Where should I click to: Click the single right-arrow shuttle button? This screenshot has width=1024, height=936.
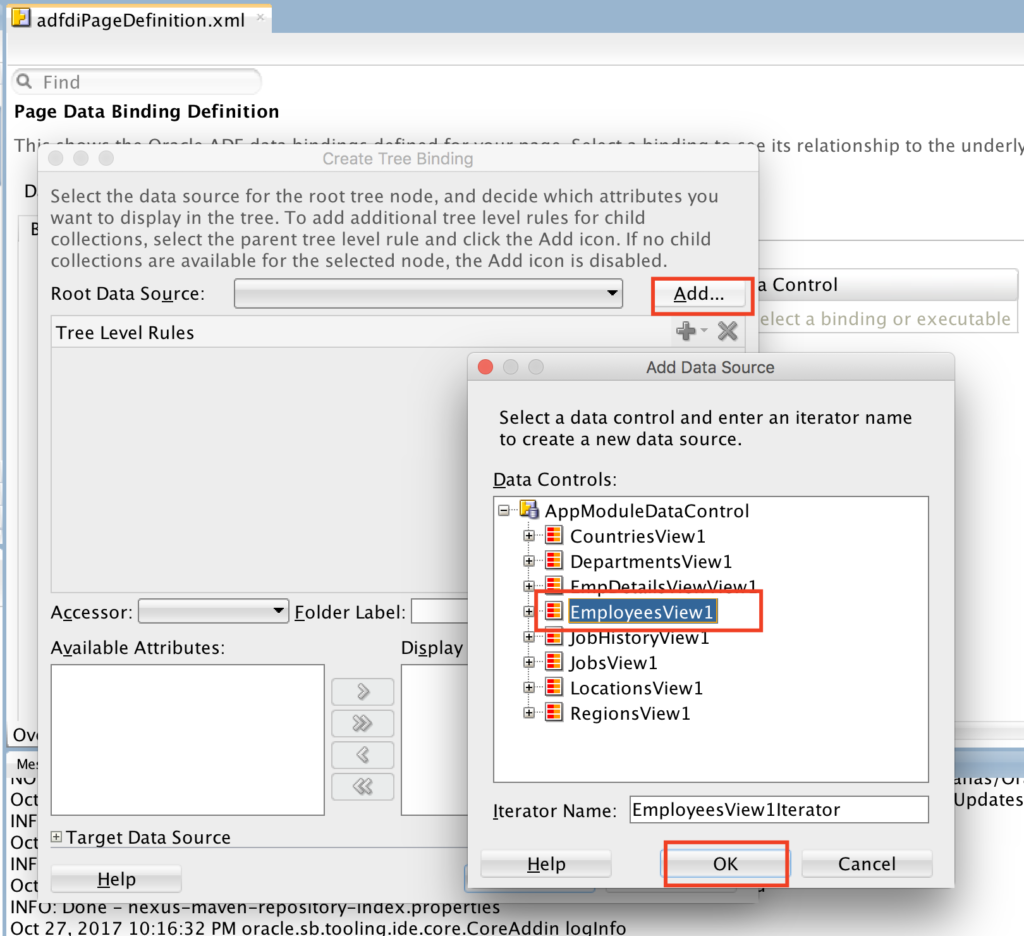tap(362, 691)
